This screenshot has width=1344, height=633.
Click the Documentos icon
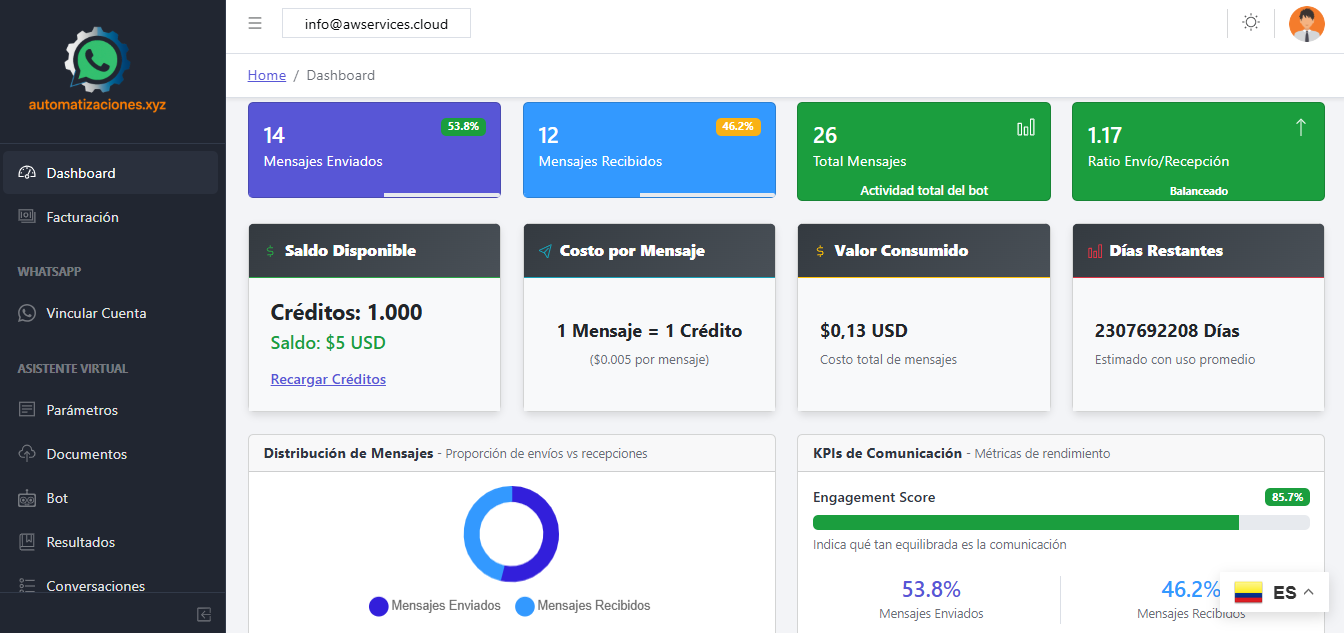[x=28, y=454]
